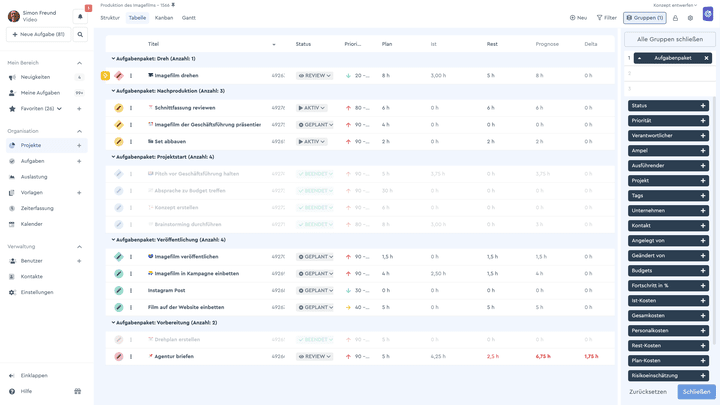Click the Filter funnel icon
The height and width of the screenshot is (405, 720).
(599, 18)
